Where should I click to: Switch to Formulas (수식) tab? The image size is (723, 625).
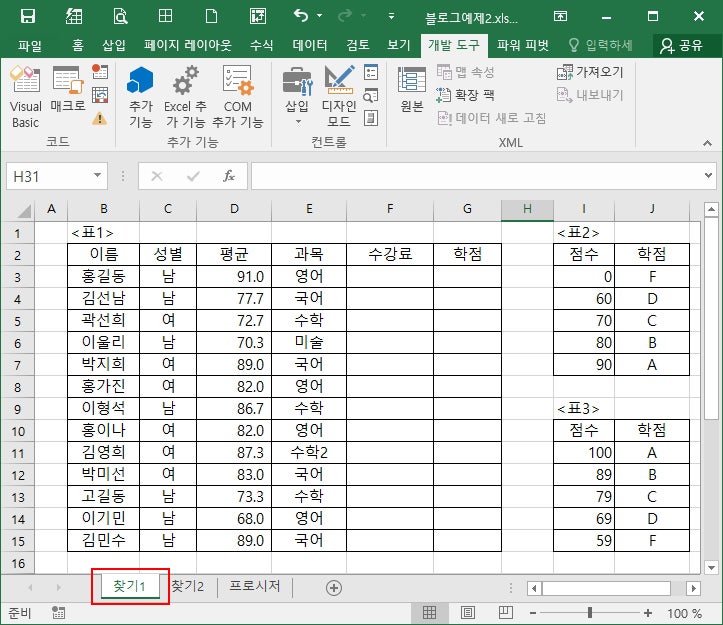pos(262,45)
